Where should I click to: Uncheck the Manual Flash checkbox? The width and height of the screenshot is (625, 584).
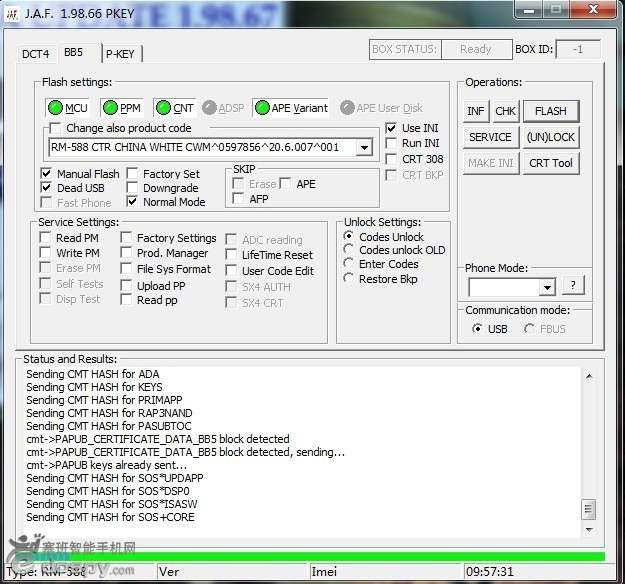[46, 174]
